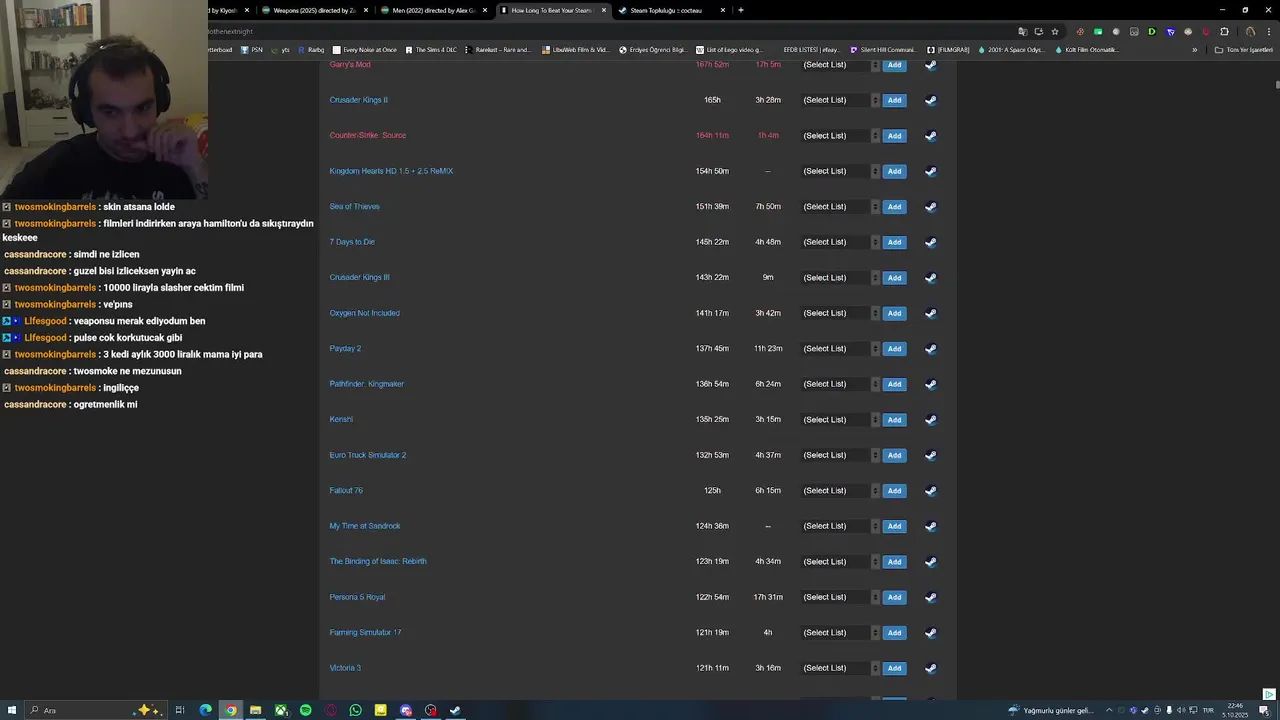Click the Windows Start button
The height and width of the screenshot is (720, 1280).
coord(12,710)
